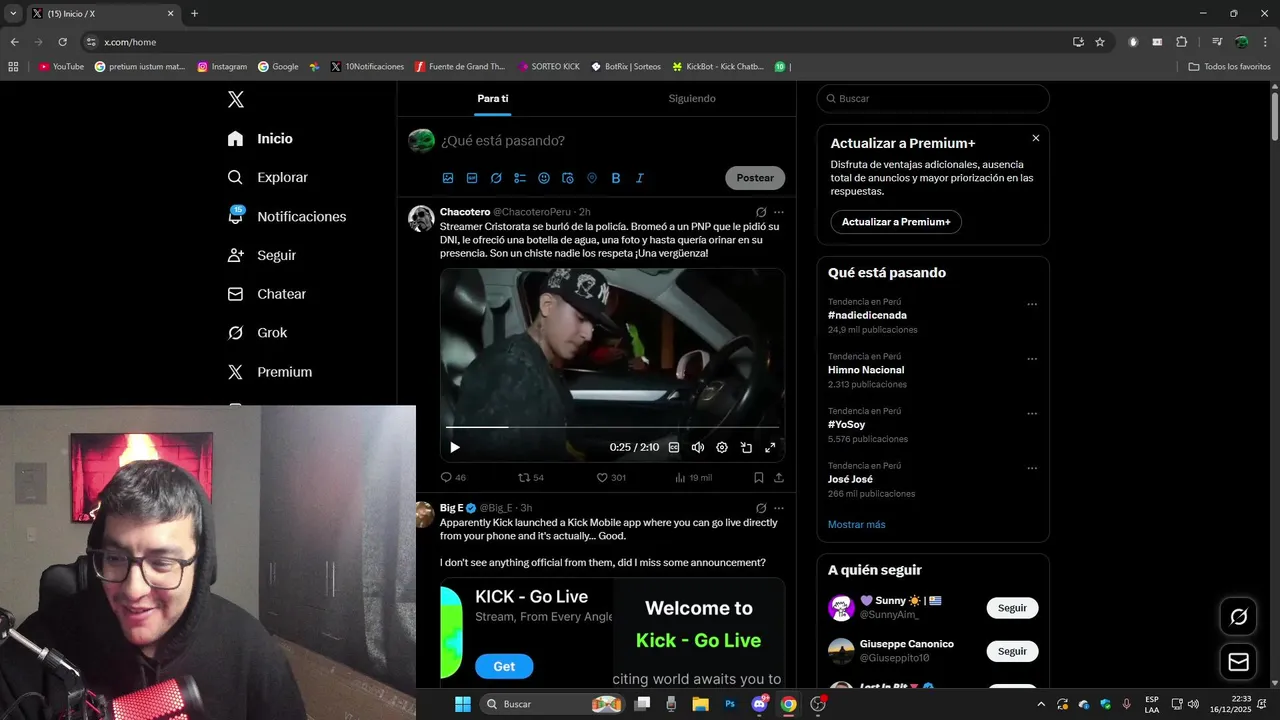Seek along the video progress bar
This screenshot has height=720, width=1280.
pyautogui.click(x=612, y=427)
